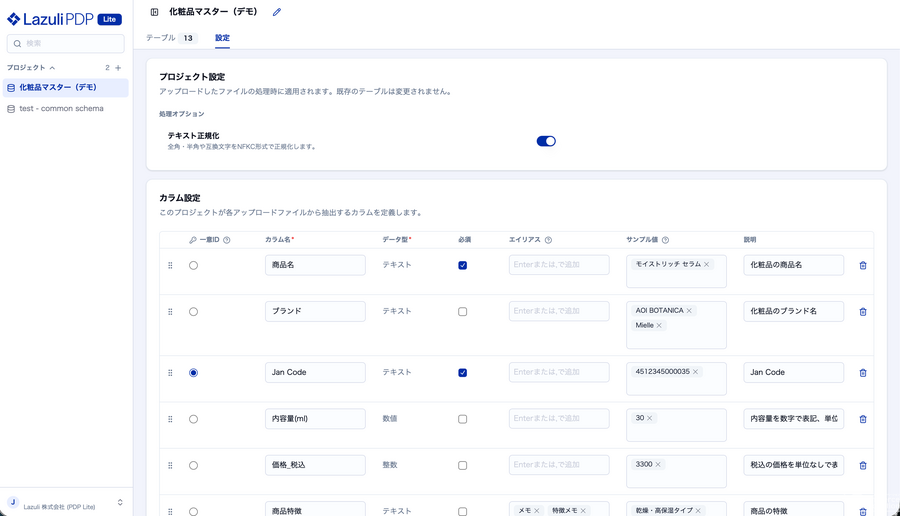The height and width of the screenshot is (516, 900).
Task: Show help for エイリアス column header
Action: tap(548, 240)
